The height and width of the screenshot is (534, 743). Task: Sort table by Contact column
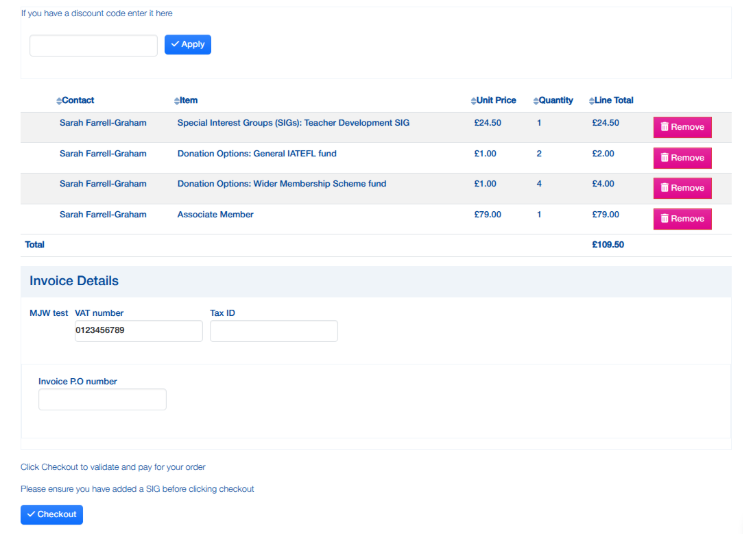tap(76, 100)
